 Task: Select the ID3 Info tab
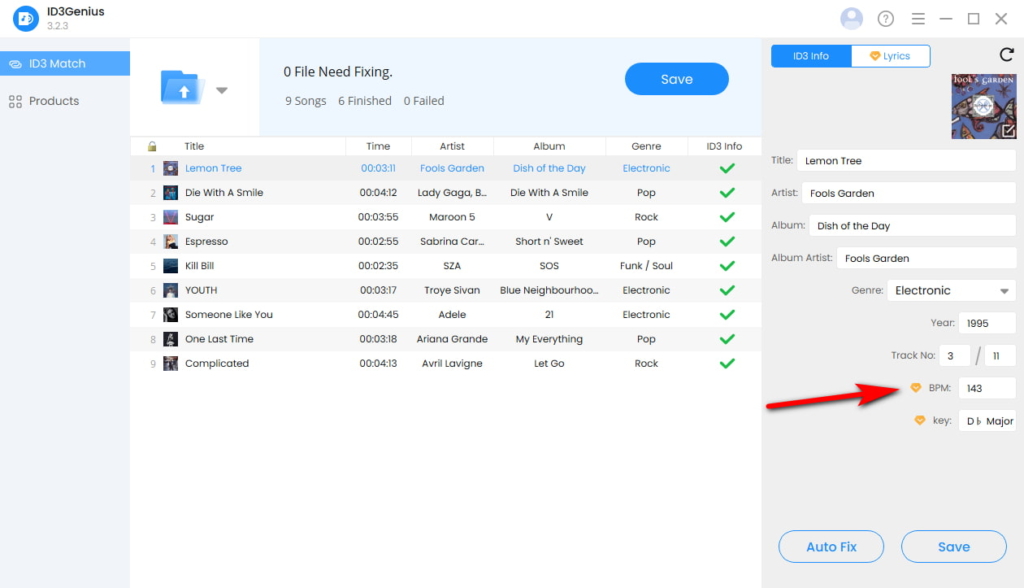click(810, 55)
